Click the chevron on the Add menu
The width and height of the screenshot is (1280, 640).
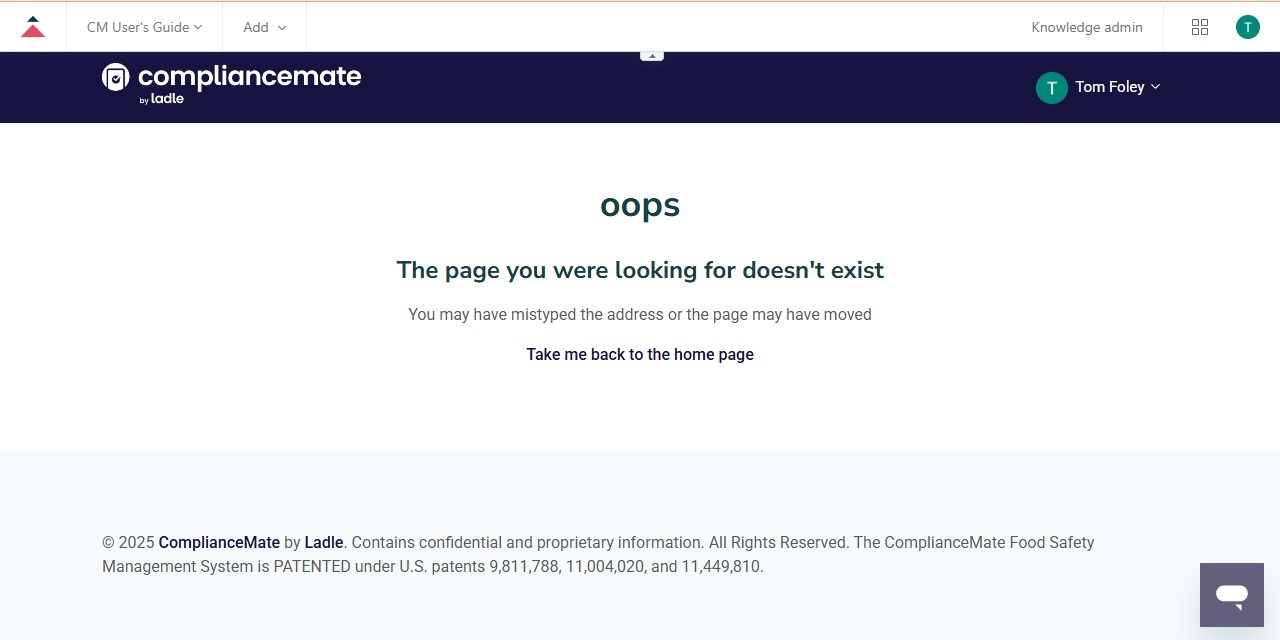283,28
